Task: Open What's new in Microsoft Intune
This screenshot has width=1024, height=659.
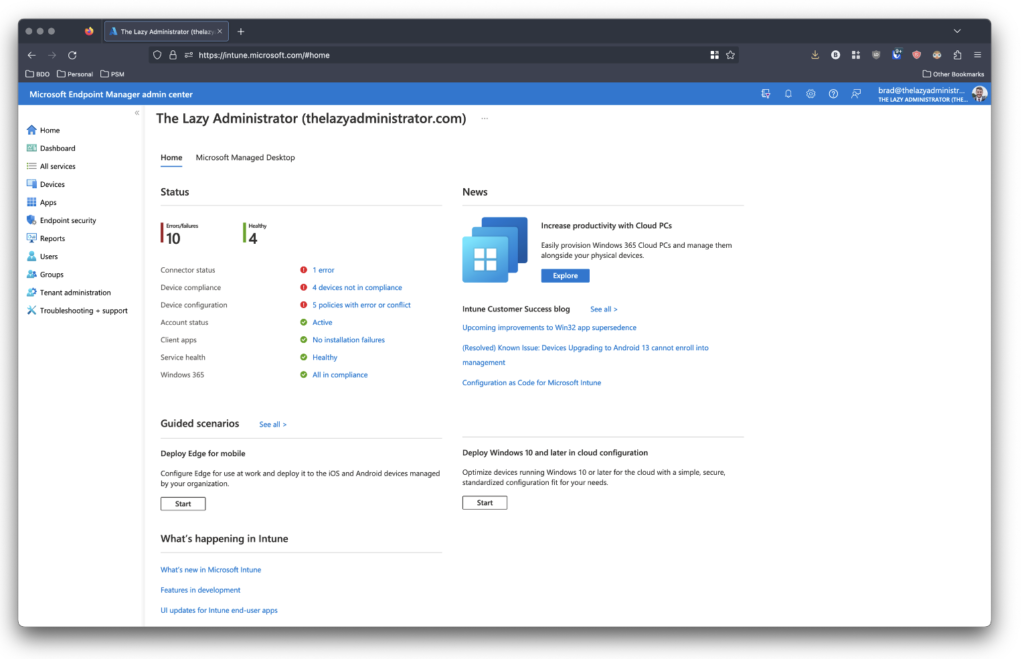Action: [x=210, y=570]
